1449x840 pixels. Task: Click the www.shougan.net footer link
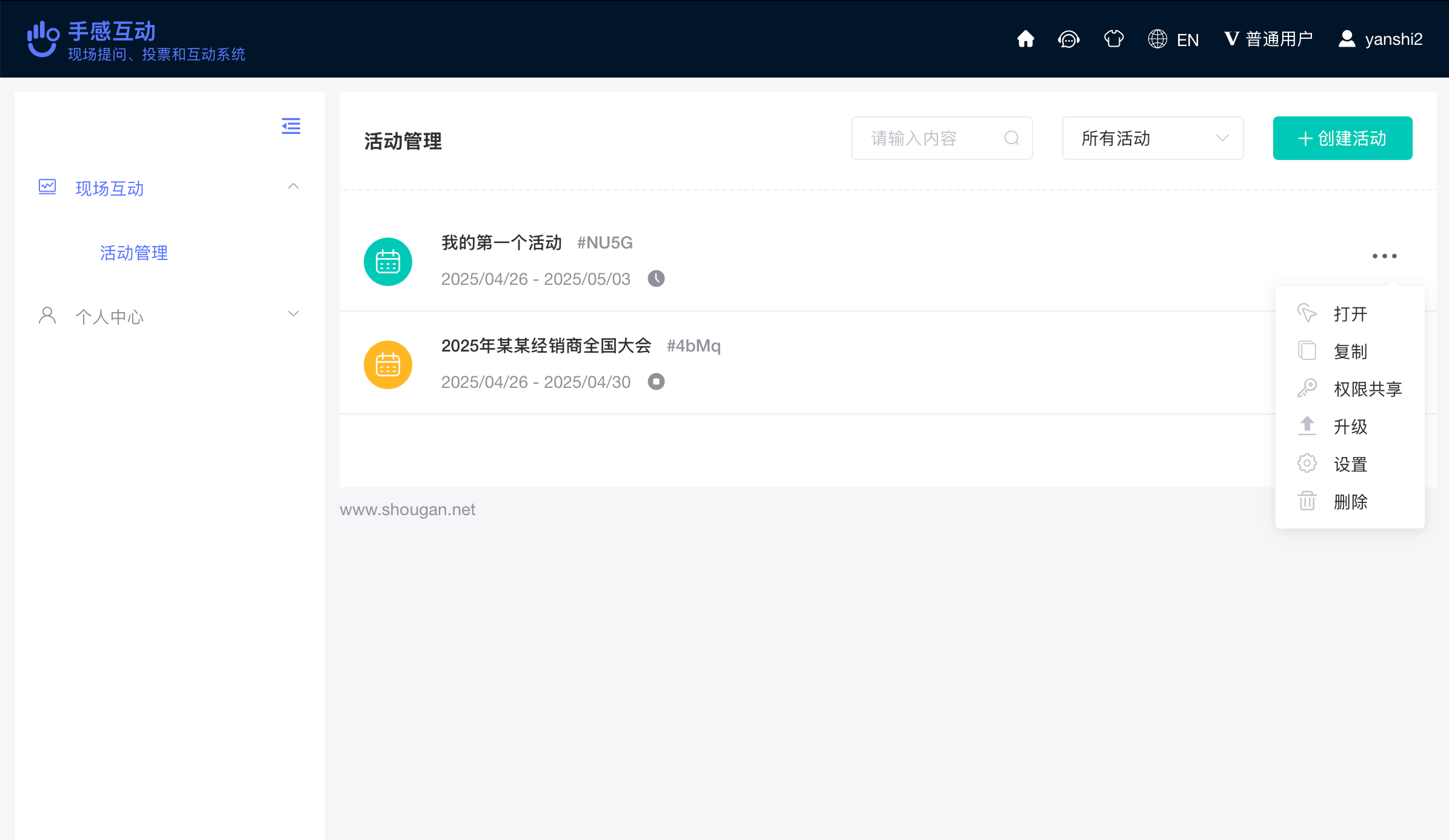click(x=407, y=510)
